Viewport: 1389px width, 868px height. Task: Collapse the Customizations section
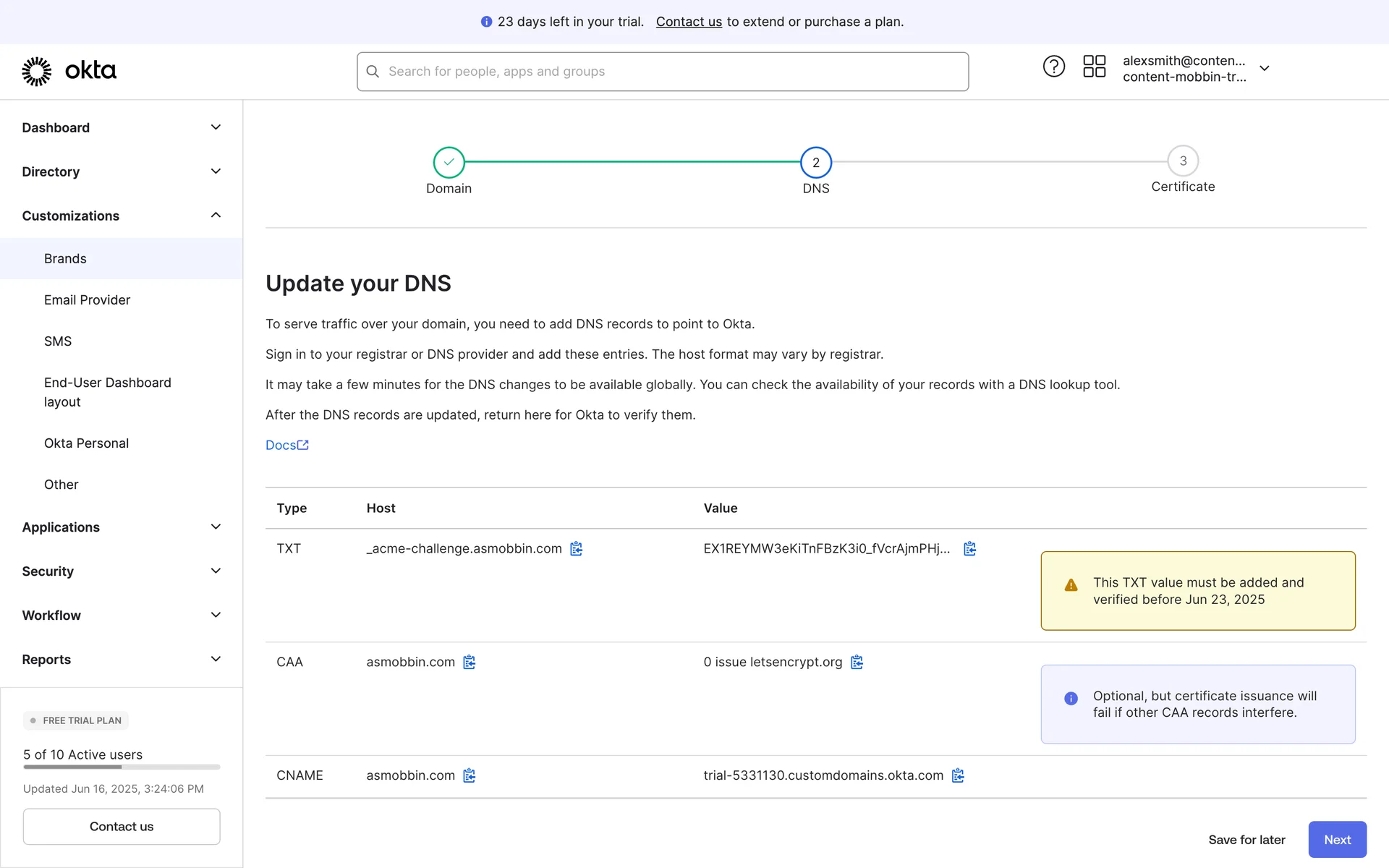(x=215, y=216)
